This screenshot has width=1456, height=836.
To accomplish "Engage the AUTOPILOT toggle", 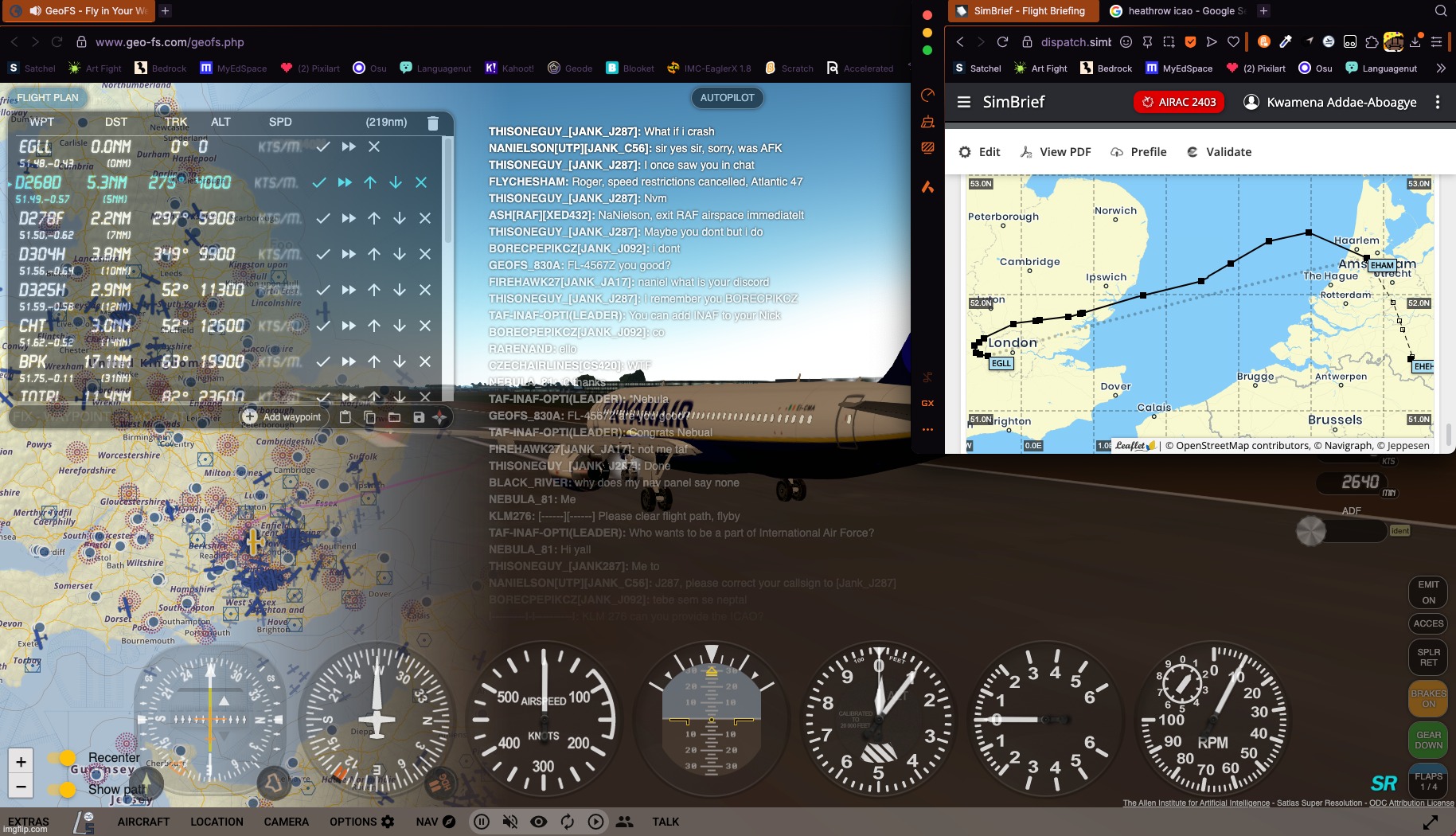I will [727, 97].
